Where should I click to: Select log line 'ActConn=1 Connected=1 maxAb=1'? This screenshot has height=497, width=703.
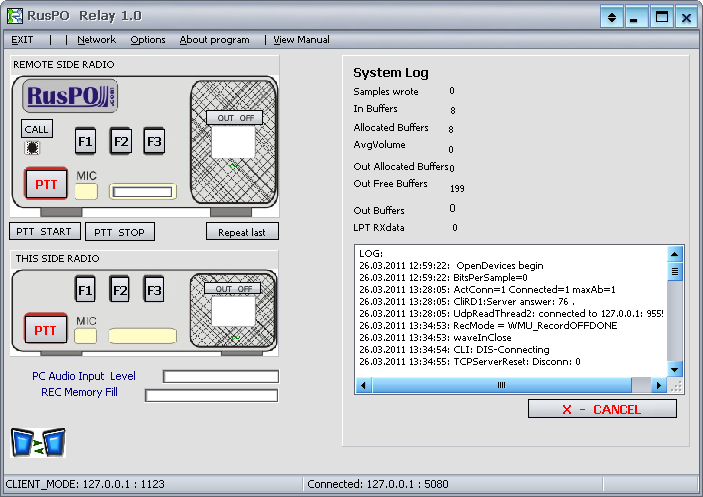point(487,290)
